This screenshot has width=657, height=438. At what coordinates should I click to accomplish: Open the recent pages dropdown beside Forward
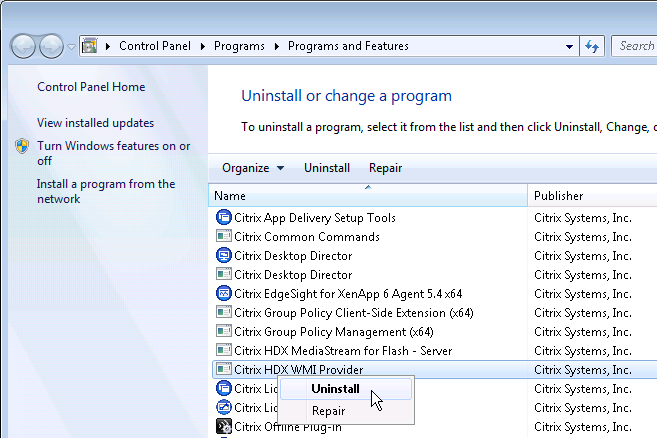71,46
